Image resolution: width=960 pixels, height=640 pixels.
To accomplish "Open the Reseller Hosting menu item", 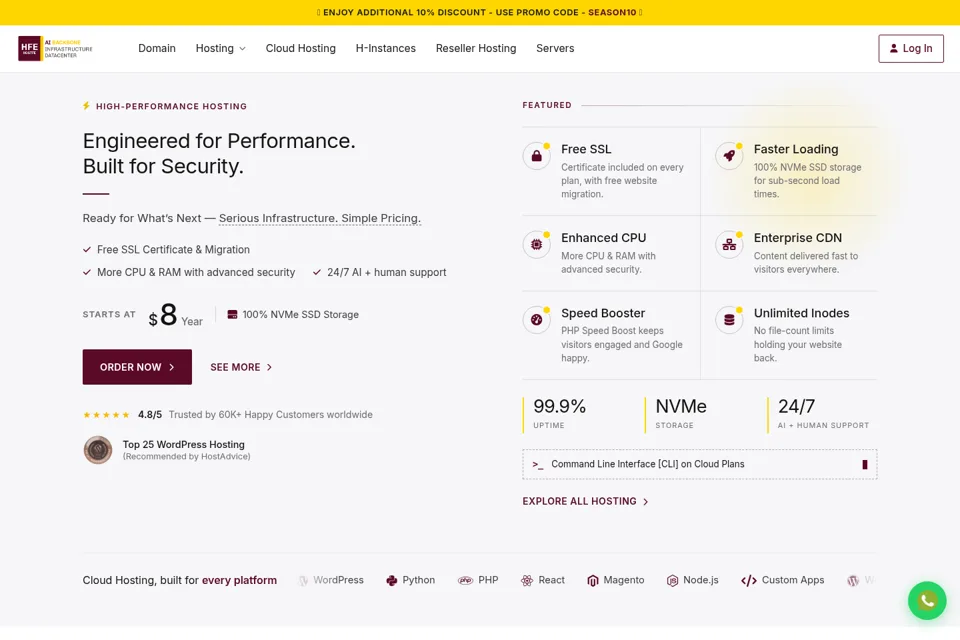I will tap(476, 48).
